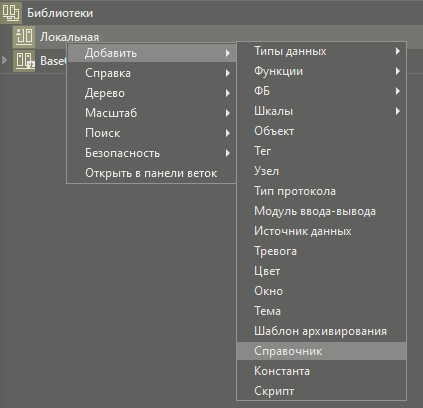Add an Узел item
The width and height of the screenshot is (423, 408).
point(322,171)
